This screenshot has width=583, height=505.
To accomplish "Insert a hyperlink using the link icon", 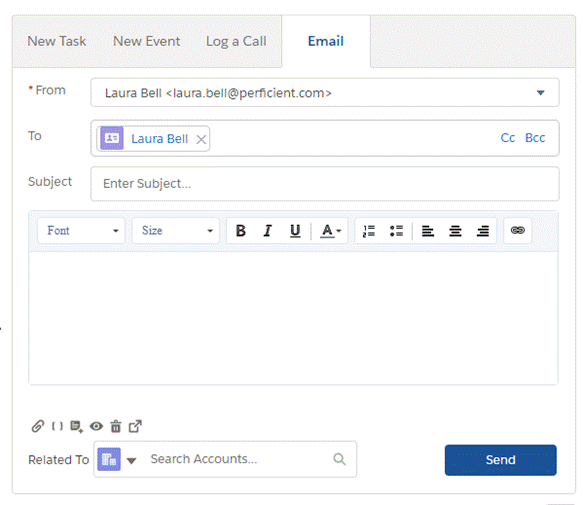I will coord(518,231).
